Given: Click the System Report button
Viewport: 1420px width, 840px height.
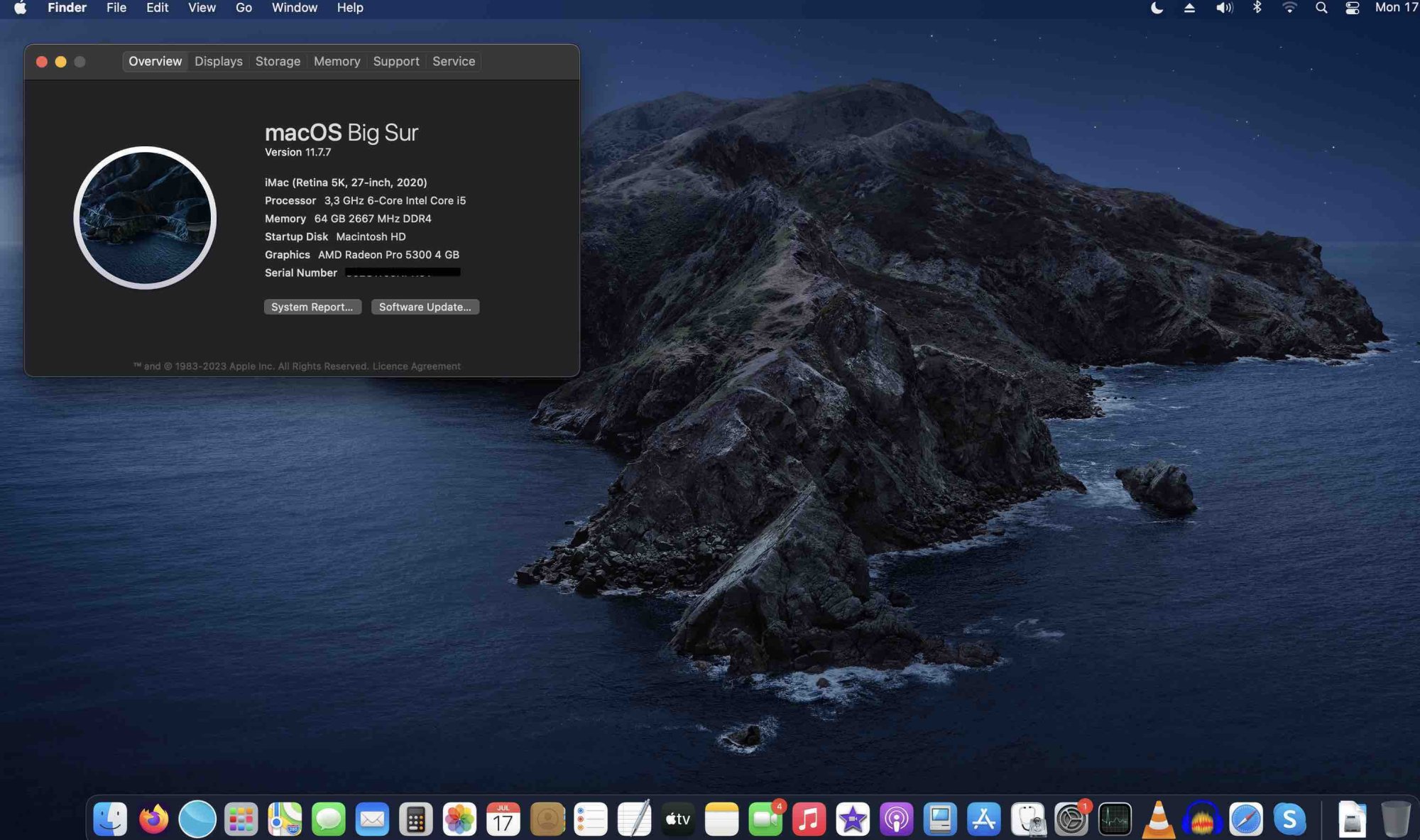Looking at the screenshot, I should tap(312, 307).
